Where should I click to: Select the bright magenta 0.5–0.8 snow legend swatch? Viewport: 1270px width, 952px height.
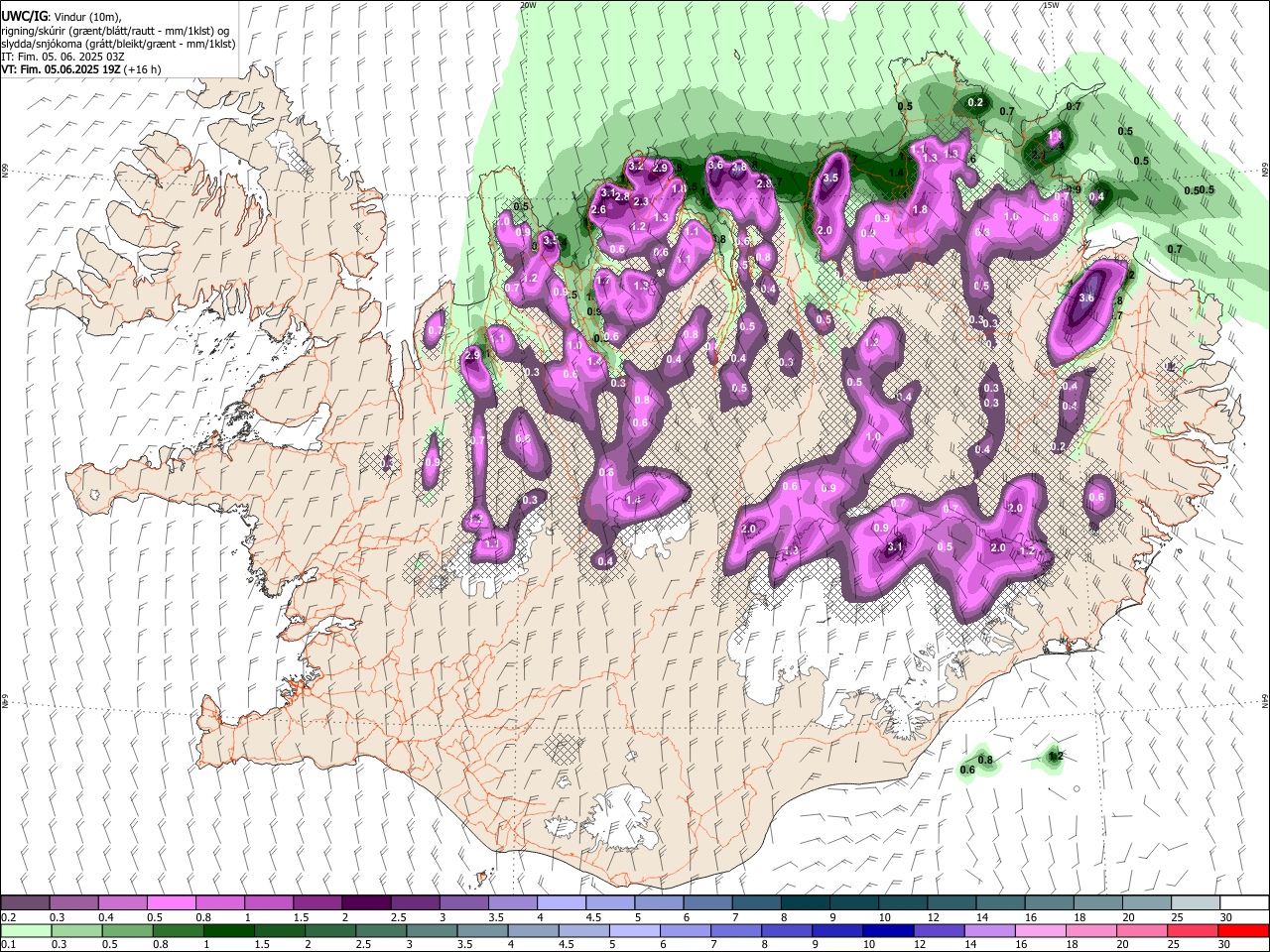[x=173, y=903]
